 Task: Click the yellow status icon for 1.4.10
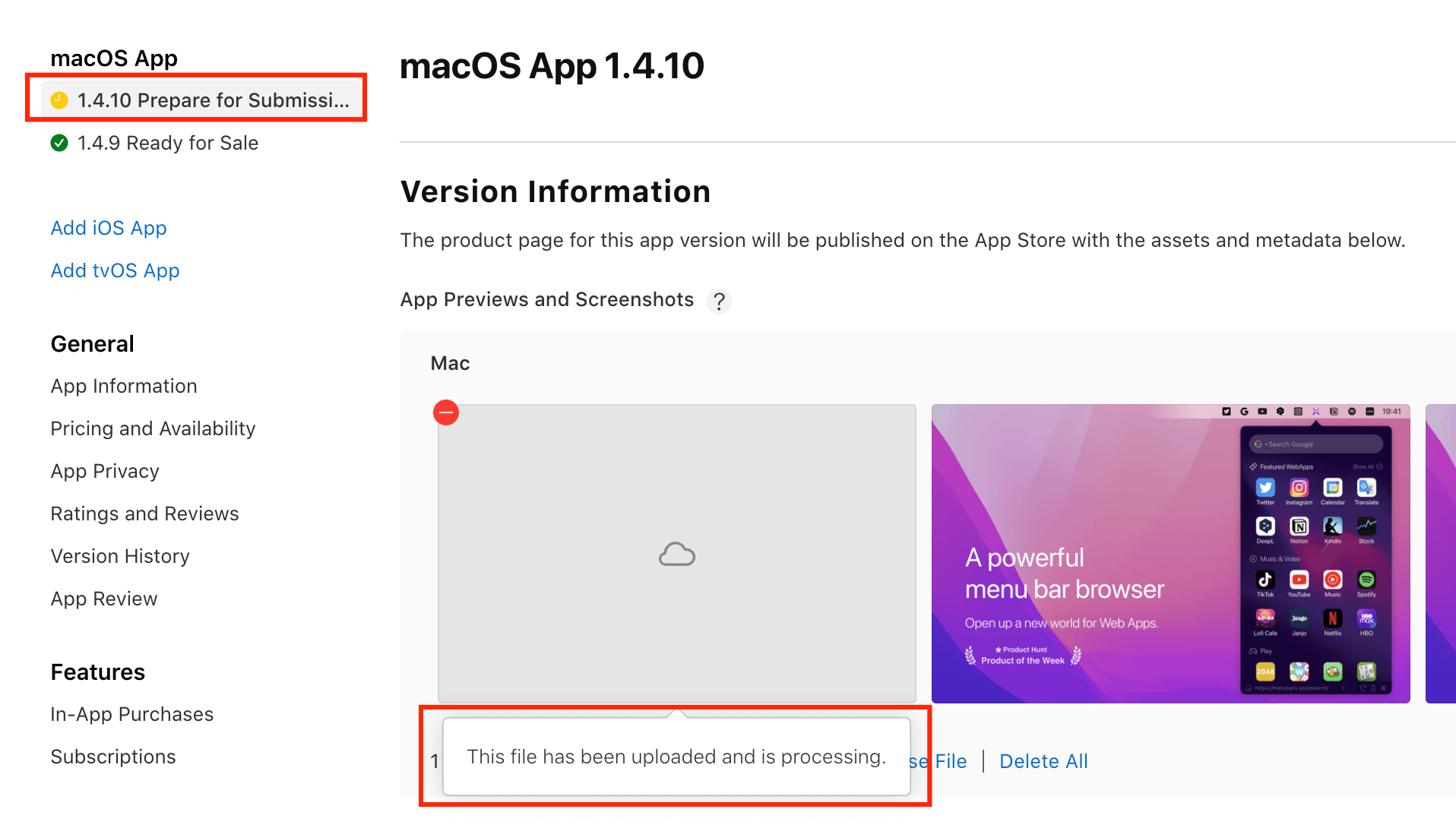59,100
